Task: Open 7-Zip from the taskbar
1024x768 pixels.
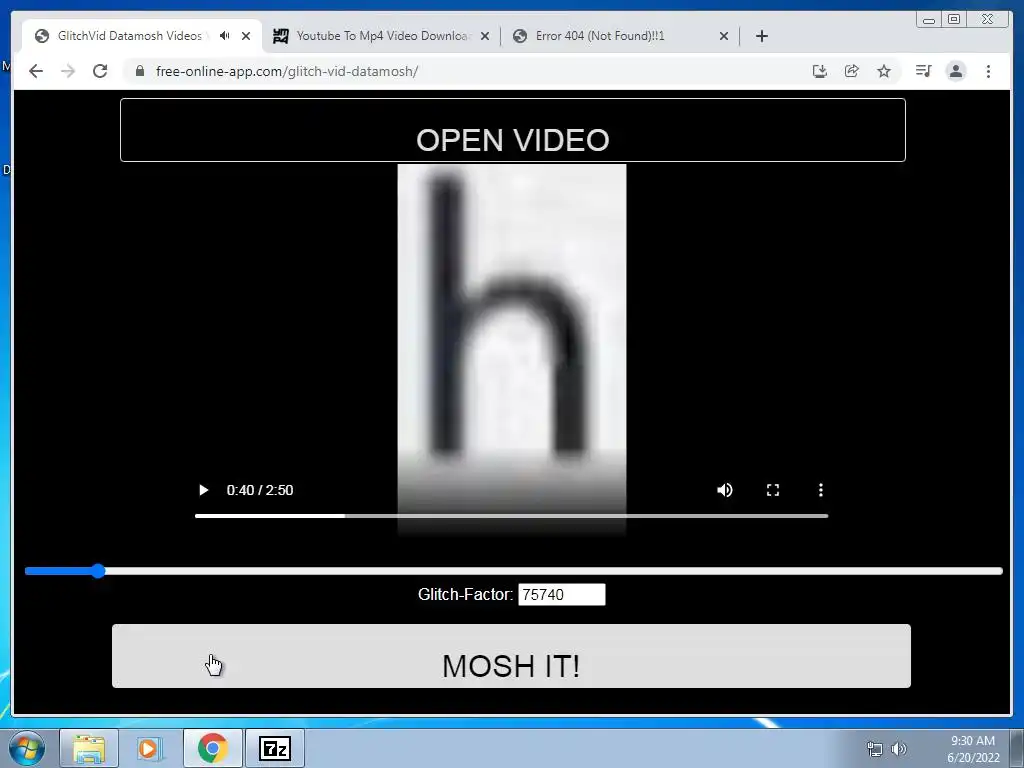Action: (274, 748)
